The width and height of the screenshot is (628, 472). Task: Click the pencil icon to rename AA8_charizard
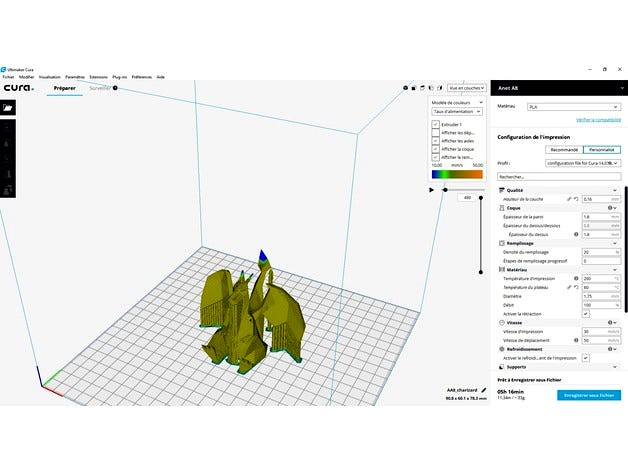point(483,390)
